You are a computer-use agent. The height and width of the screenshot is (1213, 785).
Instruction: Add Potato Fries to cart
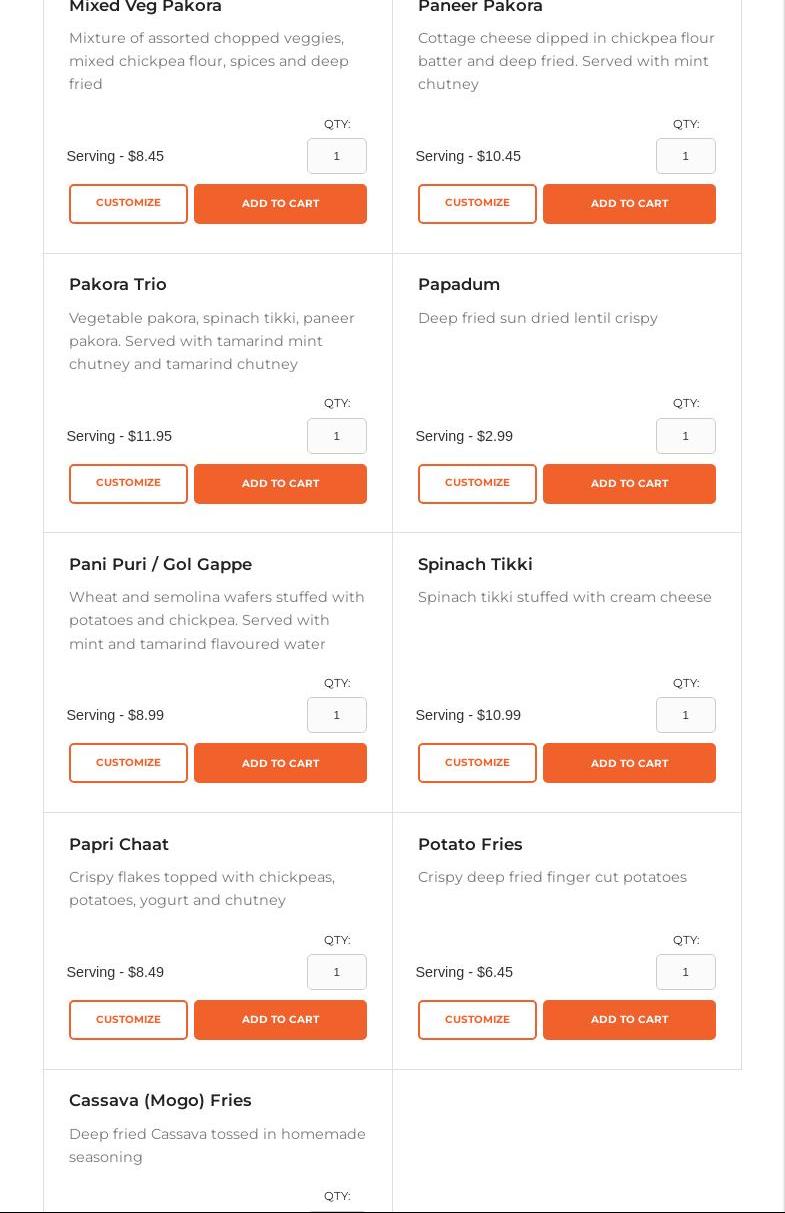pyautogui.click(x=629, y=1020)
